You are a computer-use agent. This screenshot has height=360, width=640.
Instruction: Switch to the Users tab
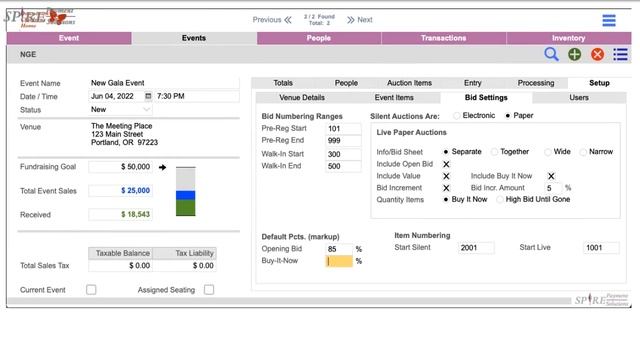click(579, 98)
